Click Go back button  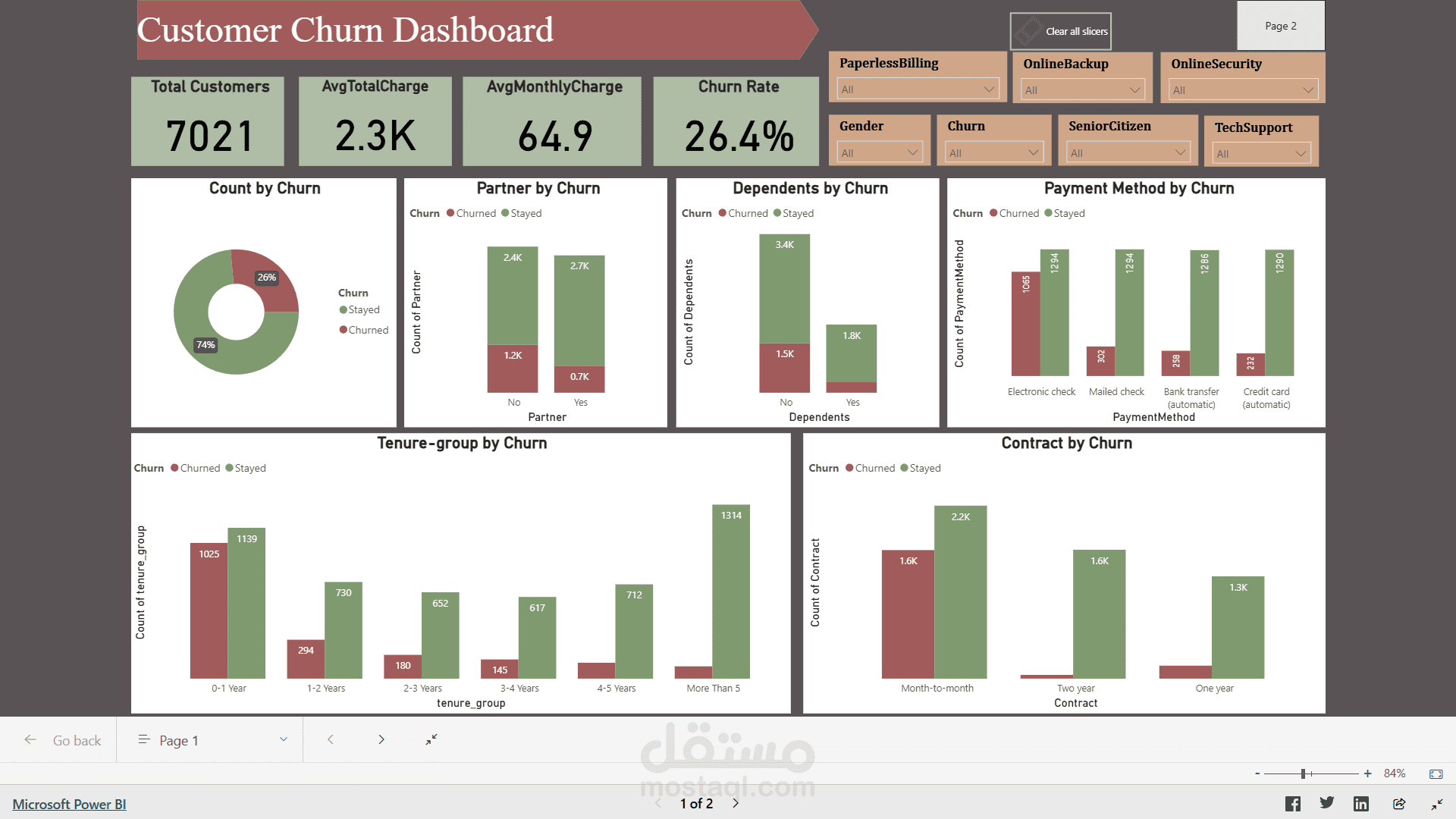click(63, 740)
